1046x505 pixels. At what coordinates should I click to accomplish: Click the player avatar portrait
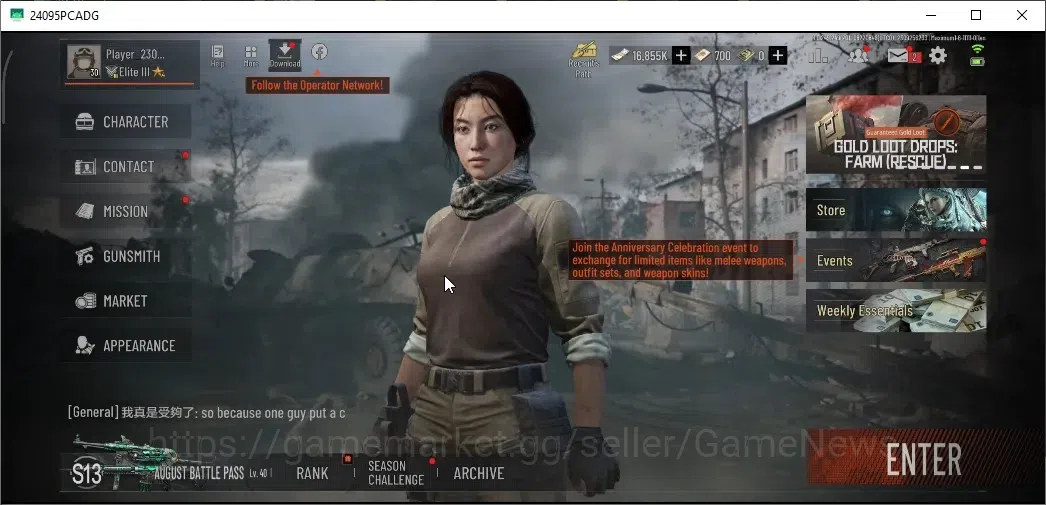click(x=84, y=62)
